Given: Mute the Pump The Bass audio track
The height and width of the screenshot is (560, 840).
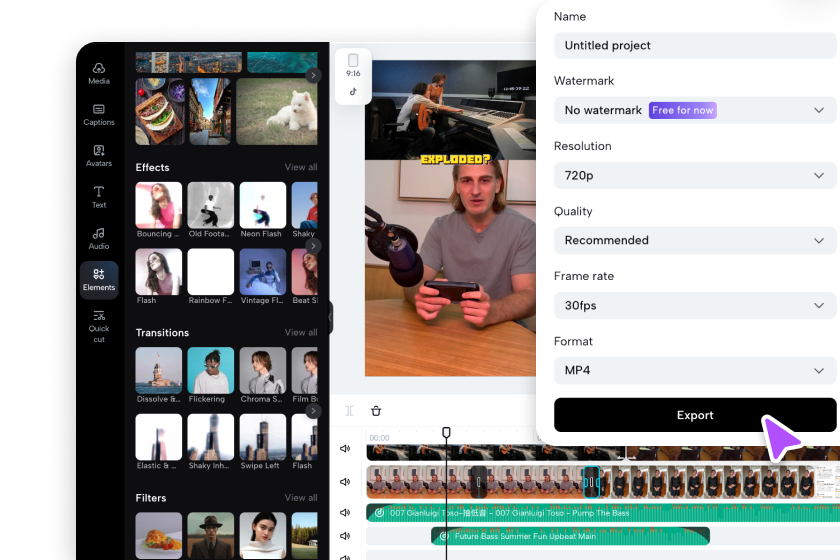Looking at the screenshot, I should (345, 512).
